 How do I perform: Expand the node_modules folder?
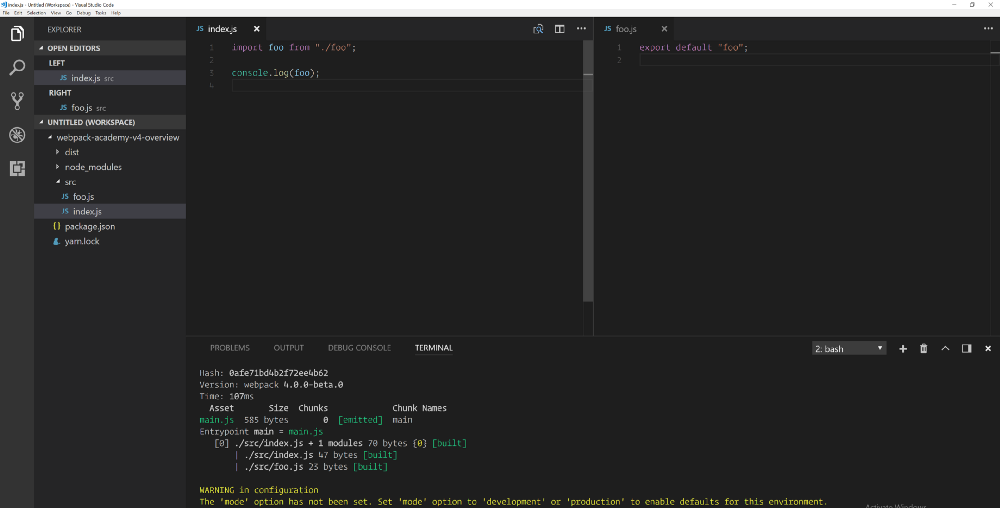(x=110, y=167)
